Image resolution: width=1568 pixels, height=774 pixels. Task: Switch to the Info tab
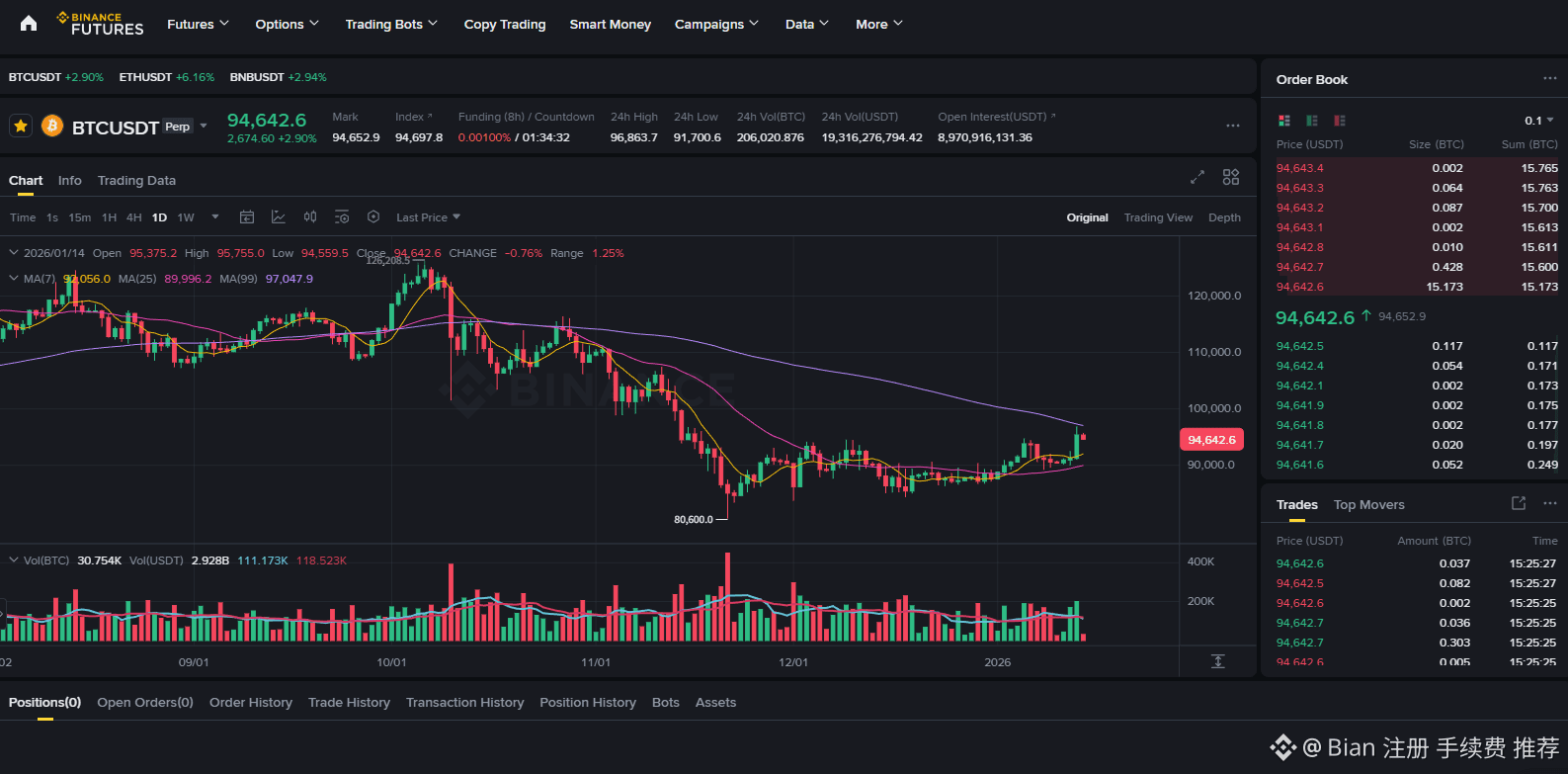(x=70, y=180)
